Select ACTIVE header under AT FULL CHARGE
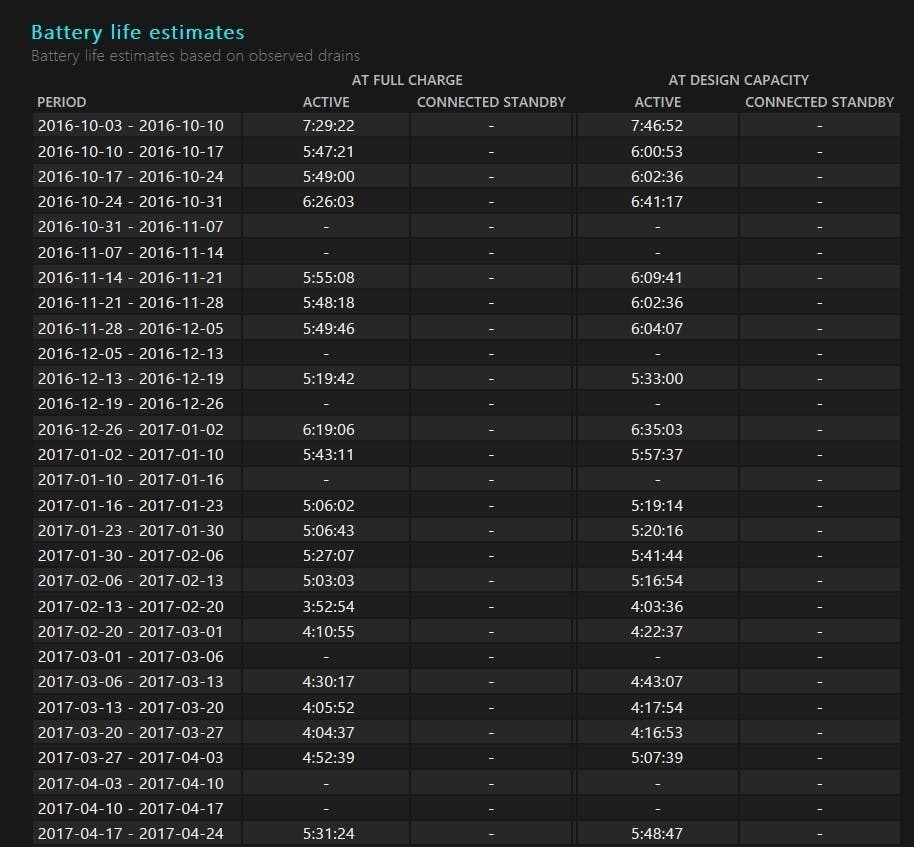The image size is (914, 847). tap(326, 102)
